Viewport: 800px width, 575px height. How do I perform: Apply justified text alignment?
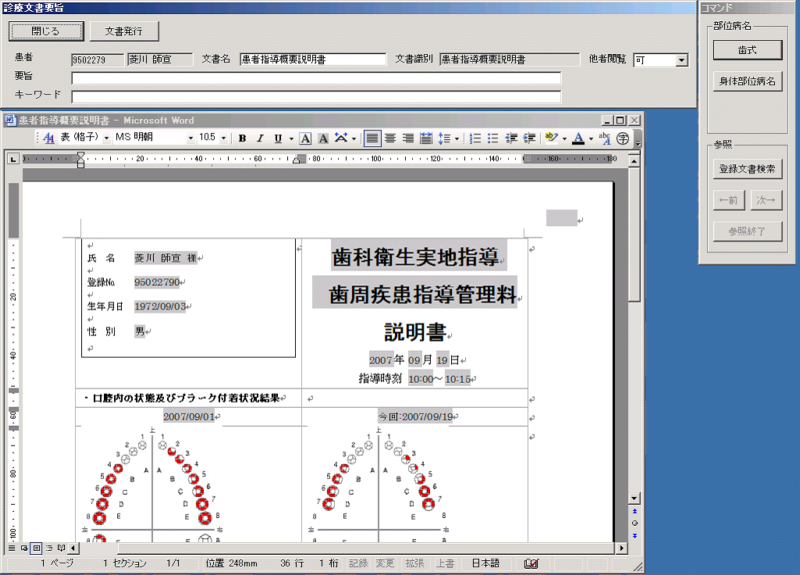(x=426, y=138)
